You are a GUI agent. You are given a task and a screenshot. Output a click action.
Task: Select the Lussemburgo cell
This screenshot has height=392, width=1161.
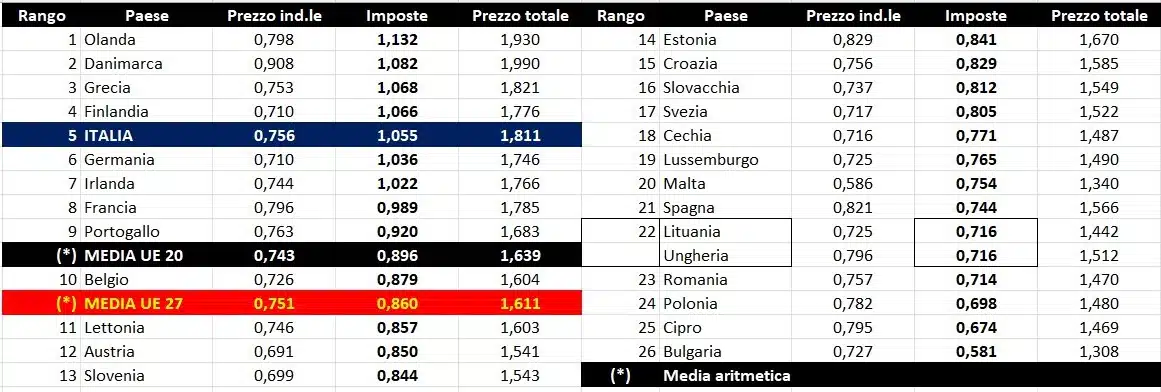click(725, 160)
